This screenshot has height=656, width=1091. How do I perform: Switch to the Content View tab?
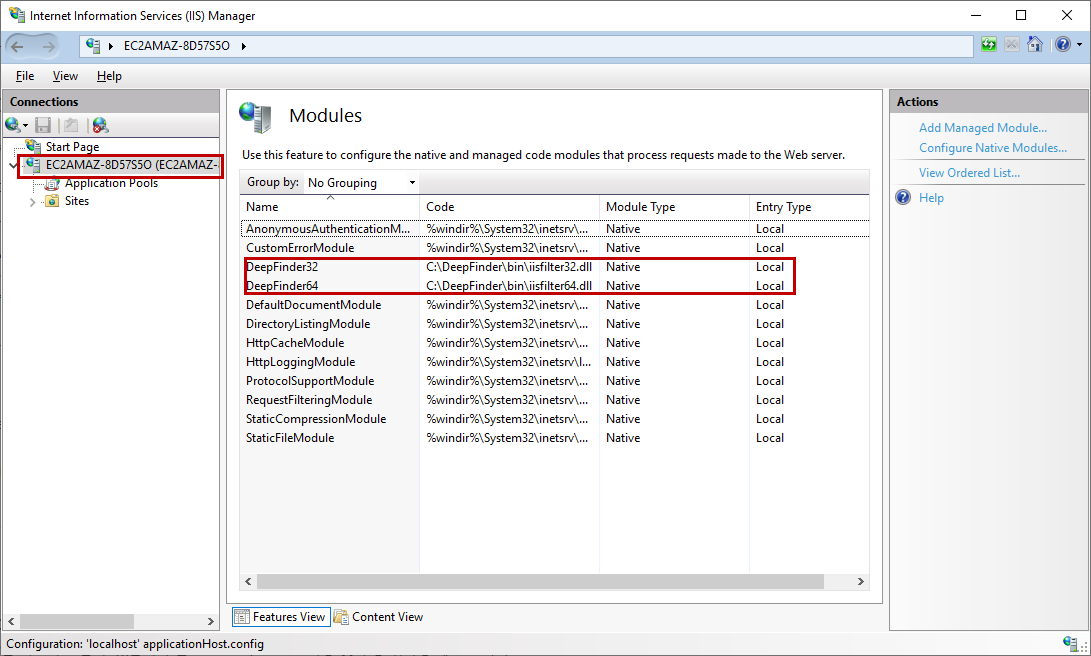click(x=379, y=617)
